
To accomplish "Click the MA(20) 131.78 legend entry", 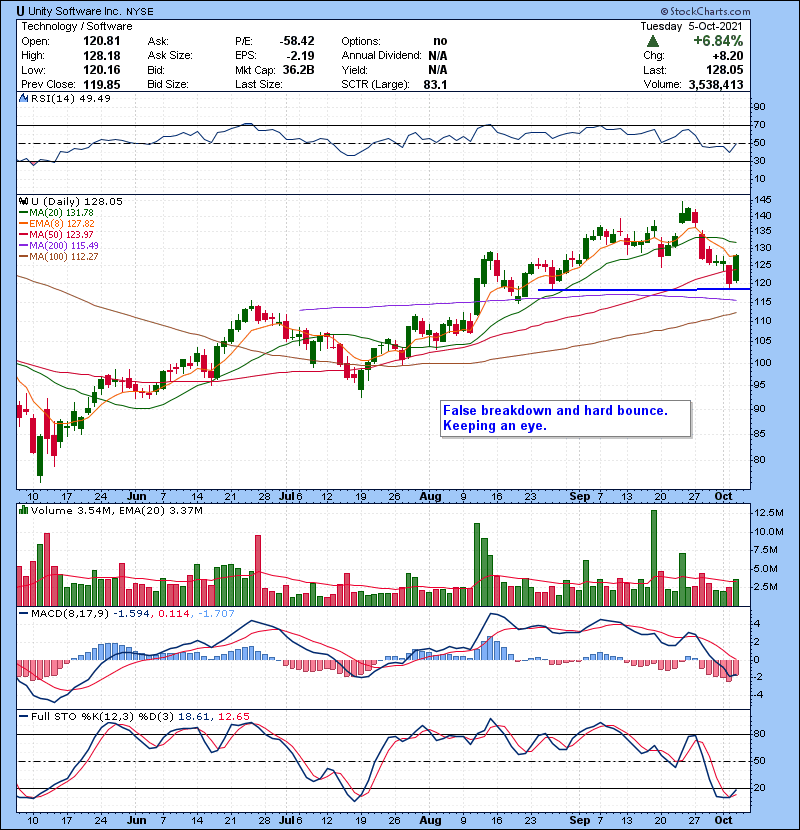I will click(56, 213).
